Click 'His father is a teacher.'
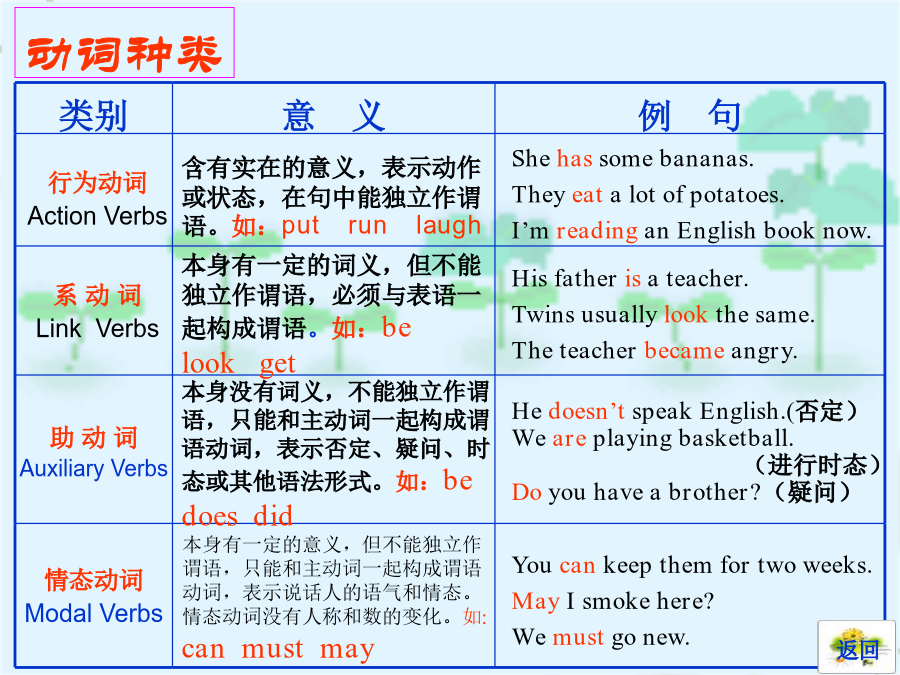Viewport: 900px width, 675px height. (630, 278)
